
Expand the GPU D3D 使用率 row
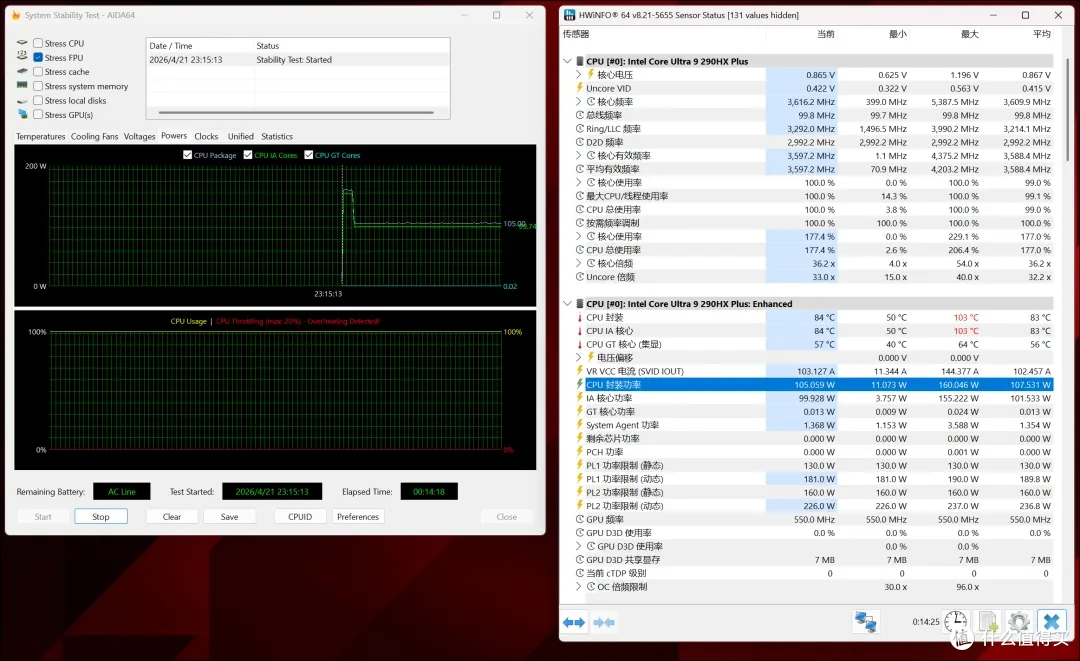(x=579, y=546)
